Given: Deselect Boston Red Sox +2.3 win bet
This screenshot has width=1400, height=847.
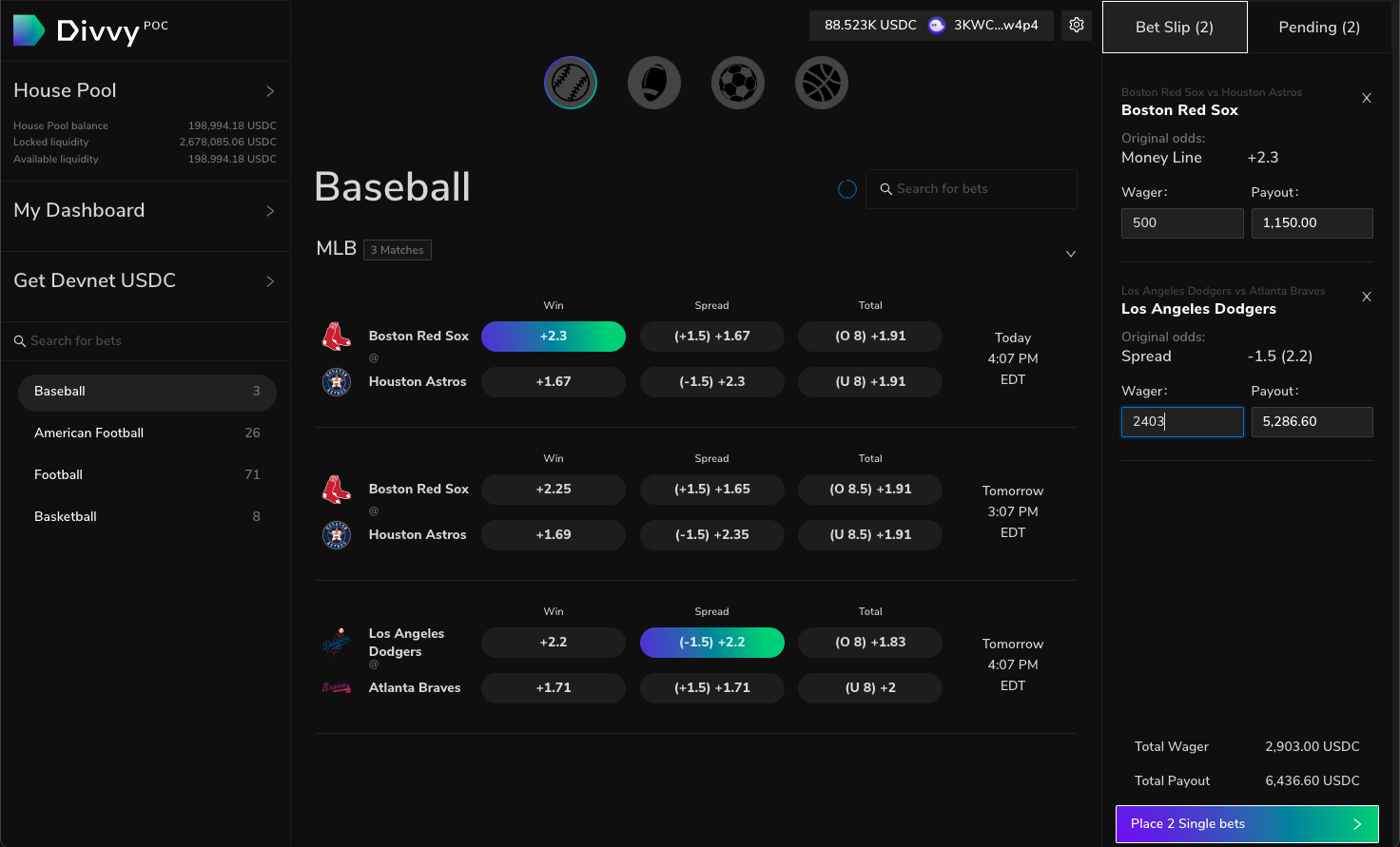Looking at the screenshot, I should pos(554,337).
